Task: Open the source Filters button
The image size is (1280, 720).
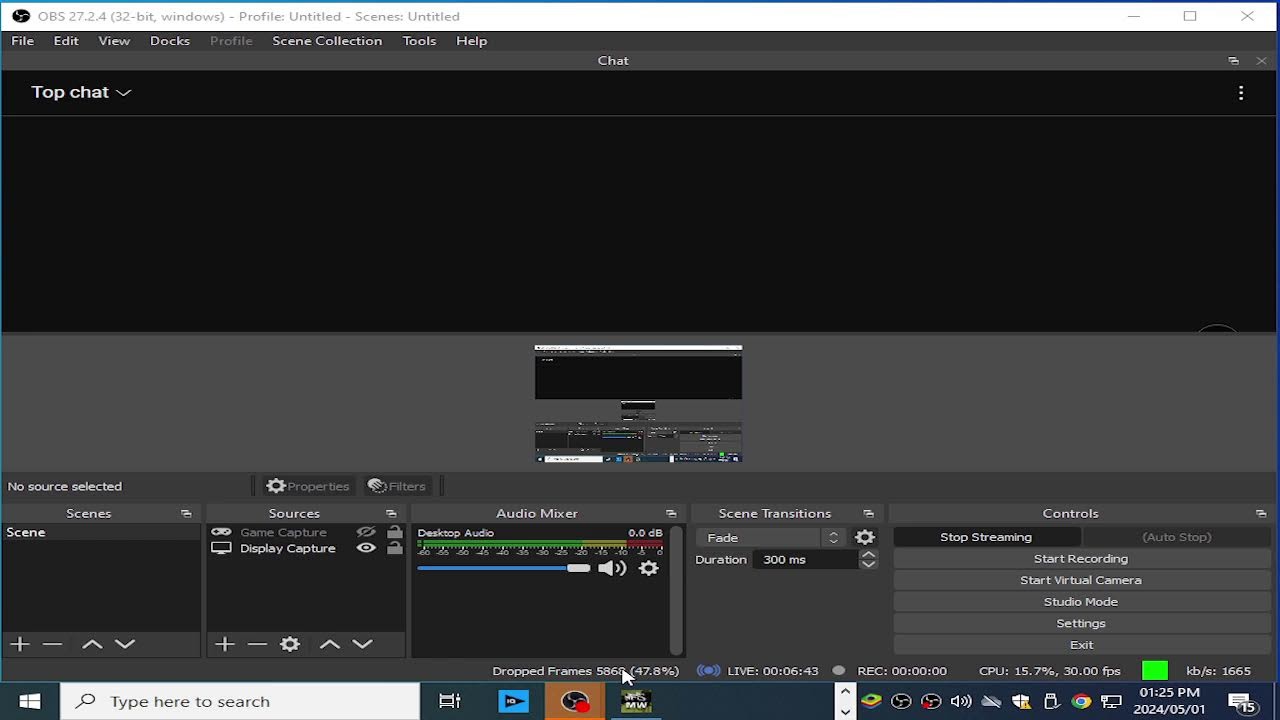Action: pyautogui.click(x=397, y=486)
